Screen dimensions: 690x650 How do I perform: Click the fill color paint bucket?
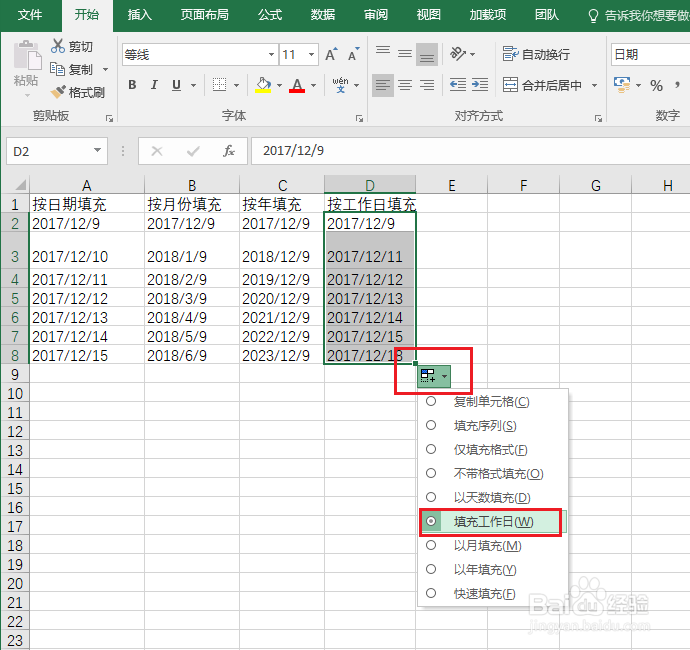click(263, 84)
